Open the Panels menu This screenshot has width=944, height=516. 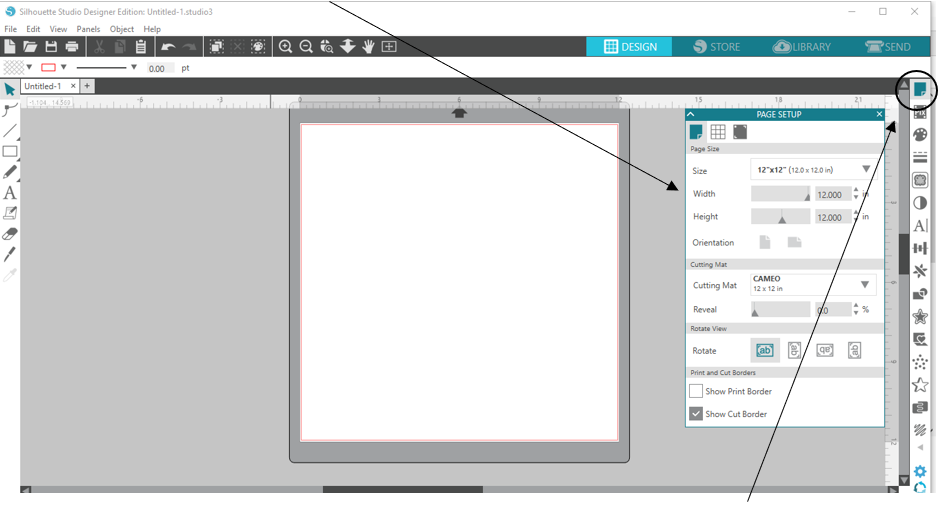[x=88, y=29]
